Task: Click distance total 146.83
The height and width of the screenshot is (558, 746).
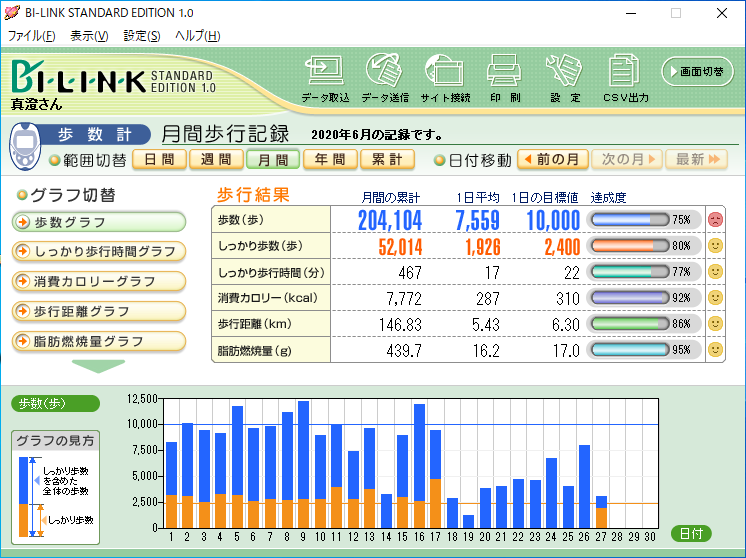Action: pyautogui.click(x=400, y=324)
